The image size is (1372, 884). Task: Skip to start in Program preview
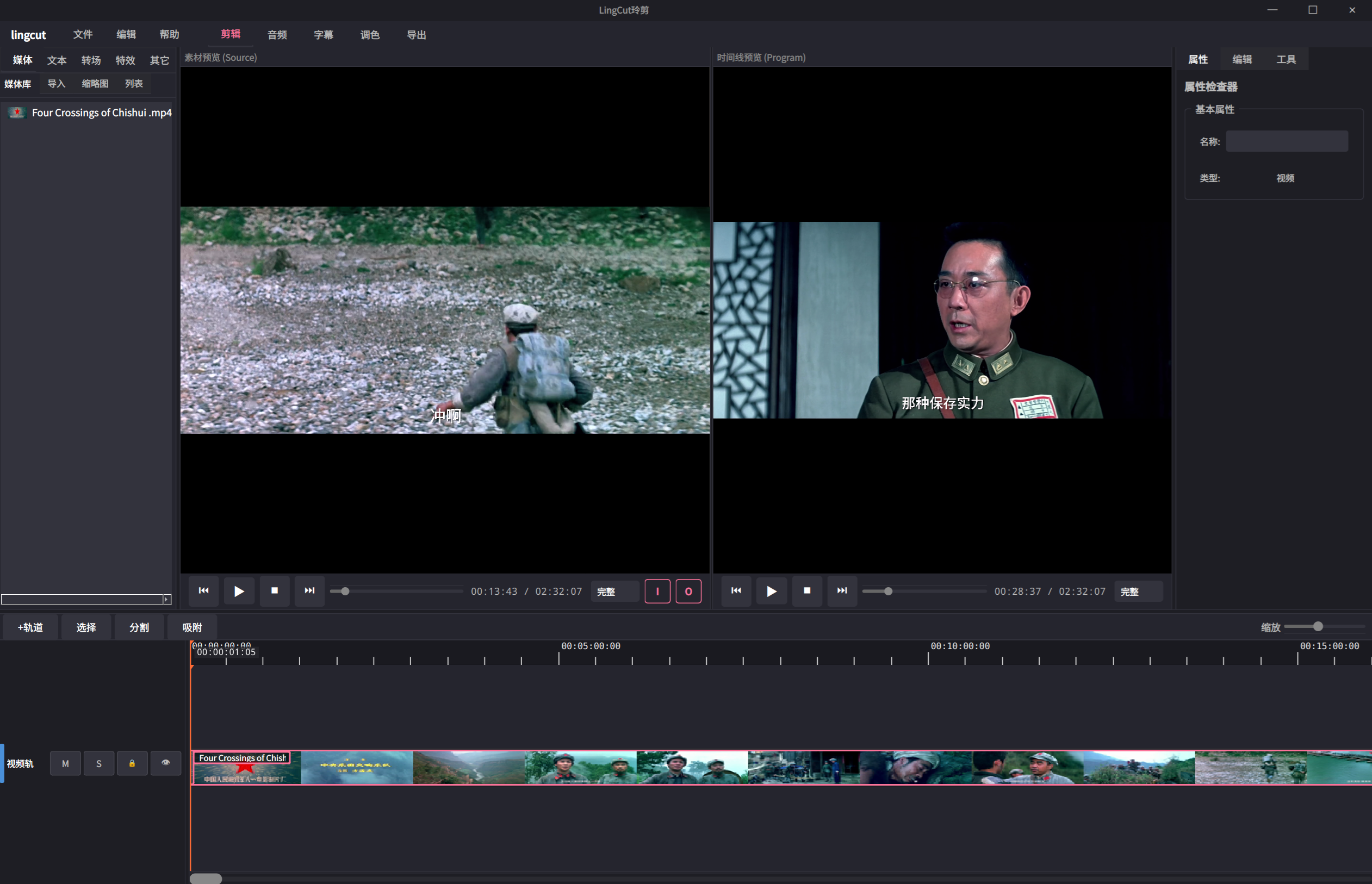[736, 592]
